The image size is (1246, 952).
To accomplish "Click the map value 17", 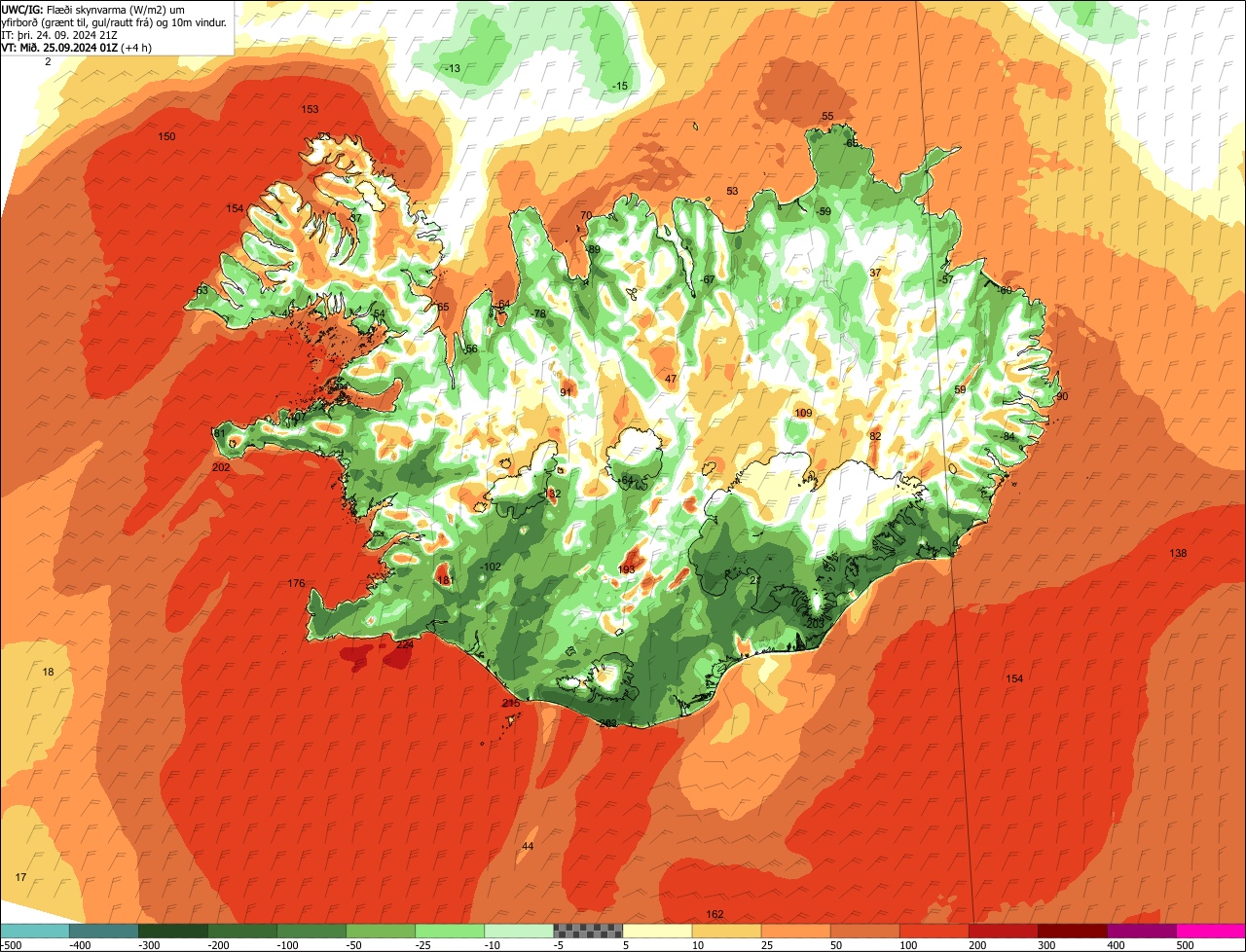I will [21, 878].
